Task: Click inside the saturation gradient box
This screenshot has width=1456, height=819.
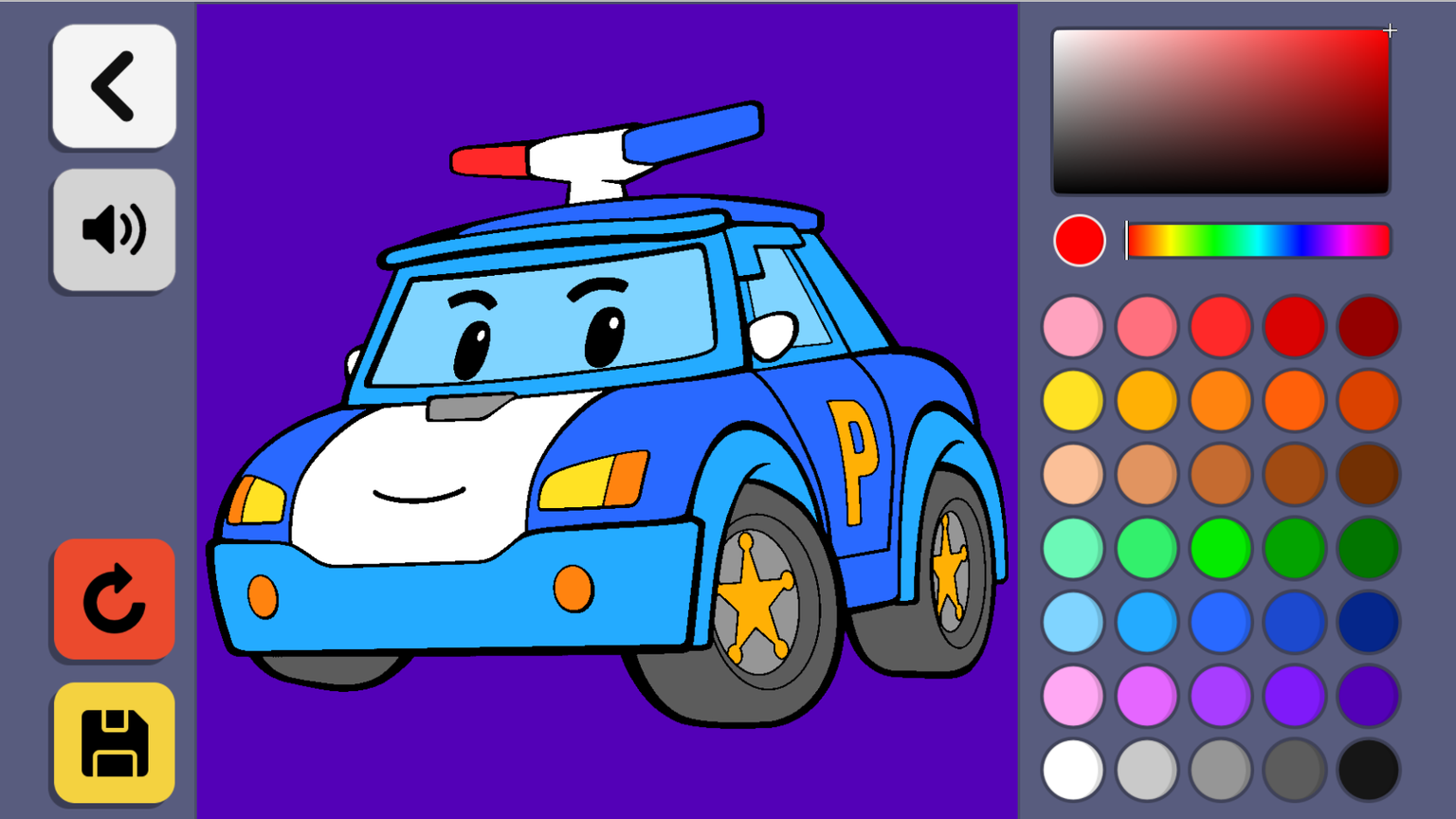Action: point(1220,112)
